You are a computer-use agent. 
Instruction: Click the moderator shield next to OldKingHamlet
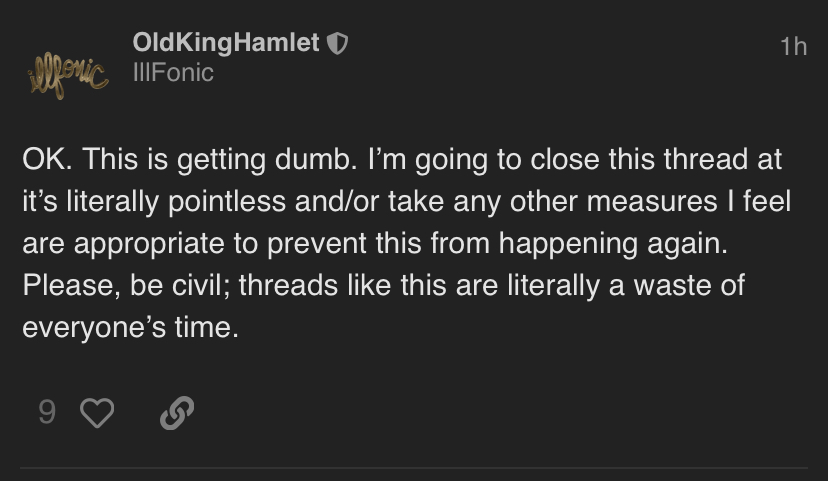[337, 43]
